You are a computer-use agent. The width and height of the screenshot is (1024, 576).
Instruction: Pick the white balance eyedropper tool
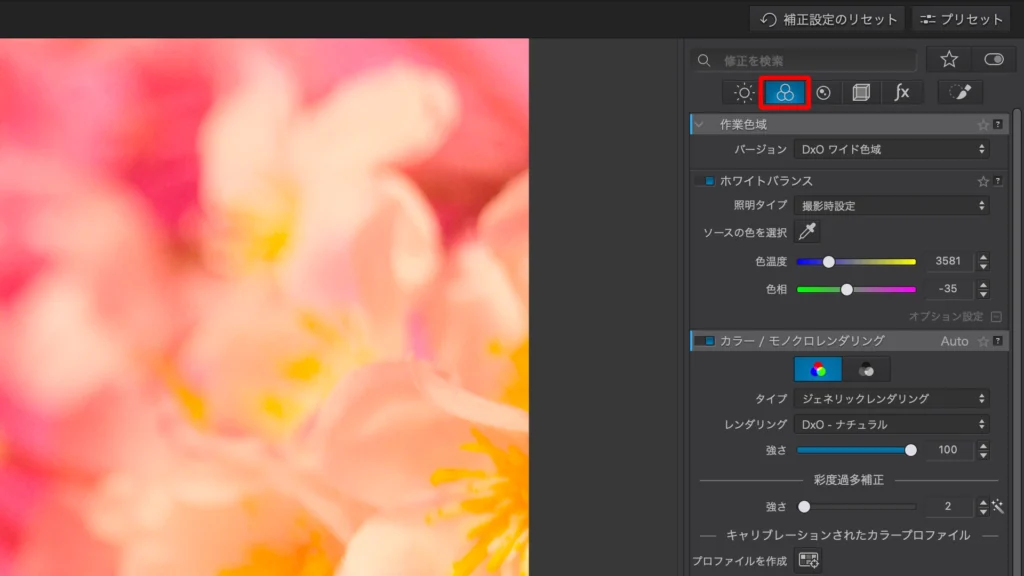click(807, 232)
